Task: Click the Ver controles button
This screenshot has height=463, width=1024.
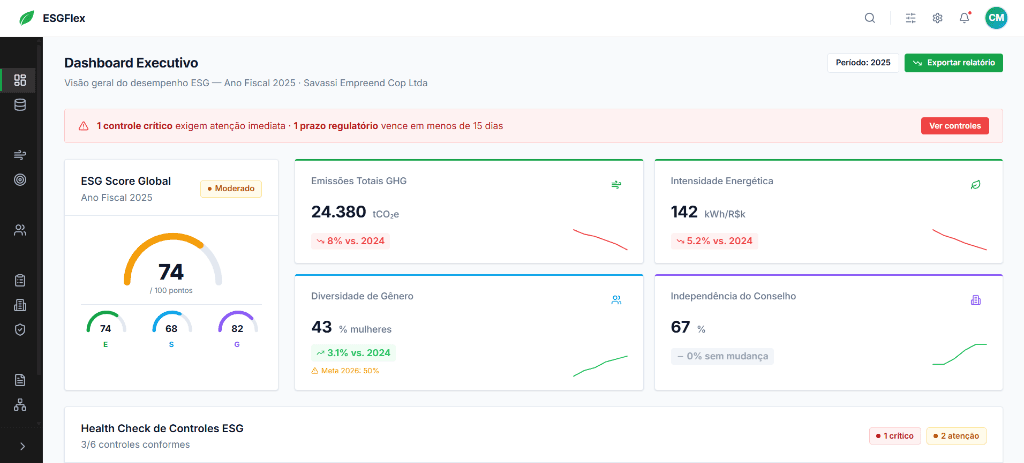Action: pyautogui.click(x=955, y=125)
